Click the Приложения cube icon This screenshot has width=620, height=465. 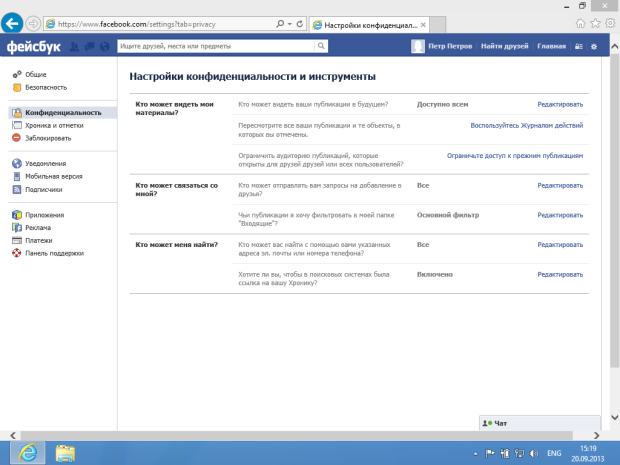click(x=17, y=215)
